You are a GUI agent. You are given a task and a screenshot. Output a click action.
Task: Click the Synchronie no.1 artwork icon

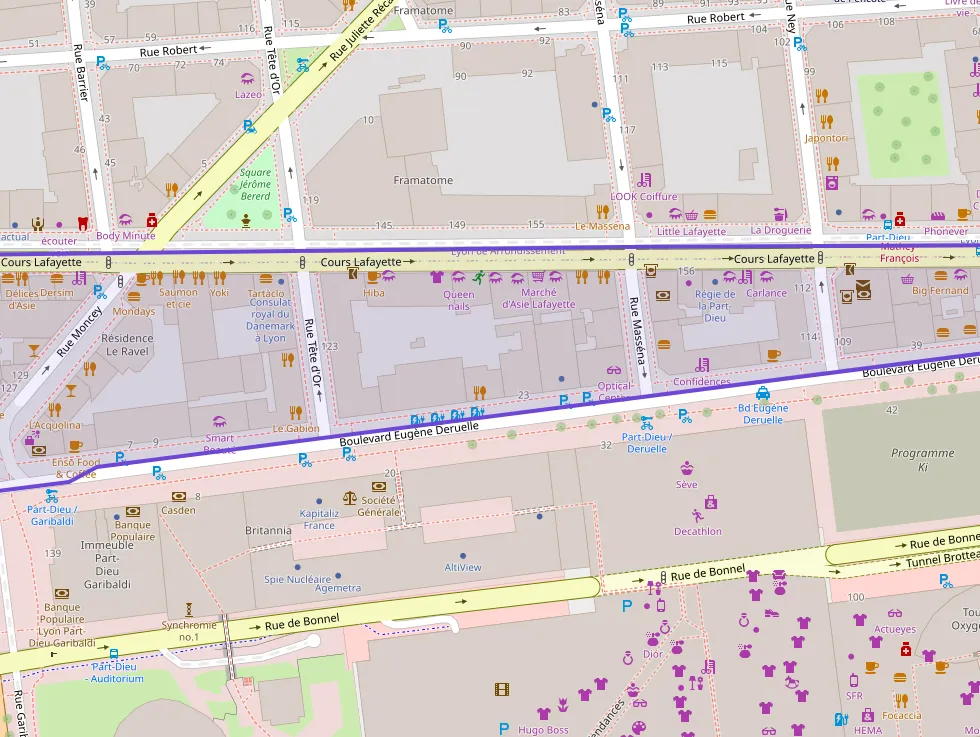pyautogui.click(x=188, y=608)
